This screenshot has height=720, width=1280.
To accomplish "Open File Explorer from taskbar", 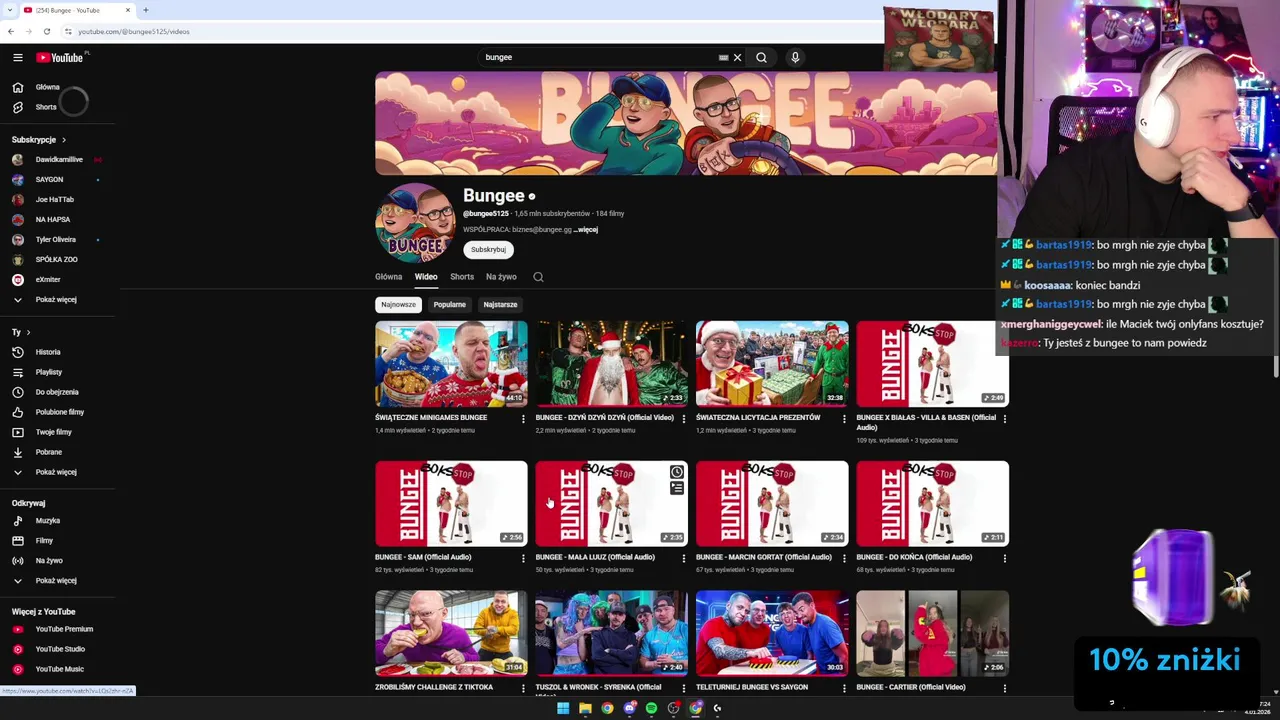I will [x=585, y=708].
